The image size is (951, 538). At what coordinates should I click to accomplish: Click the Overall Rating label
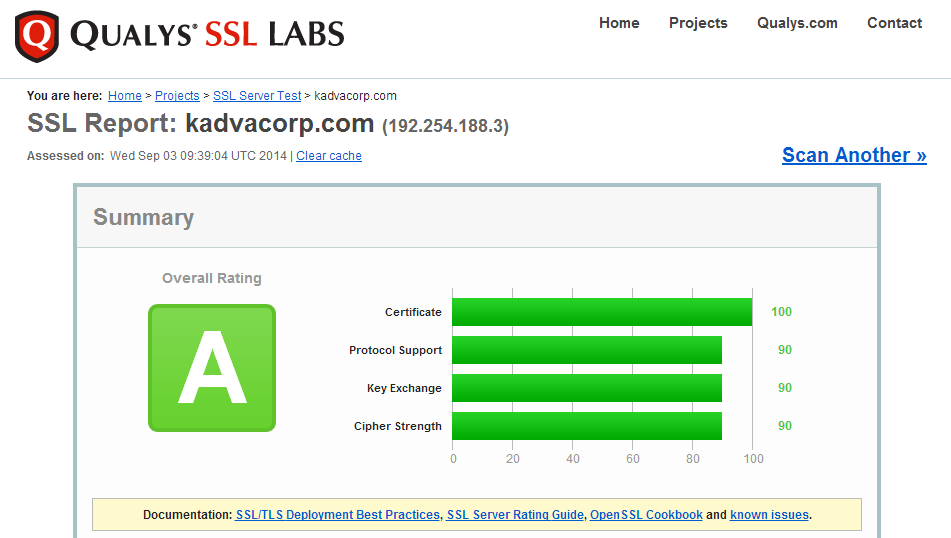(x=212, y=278)
